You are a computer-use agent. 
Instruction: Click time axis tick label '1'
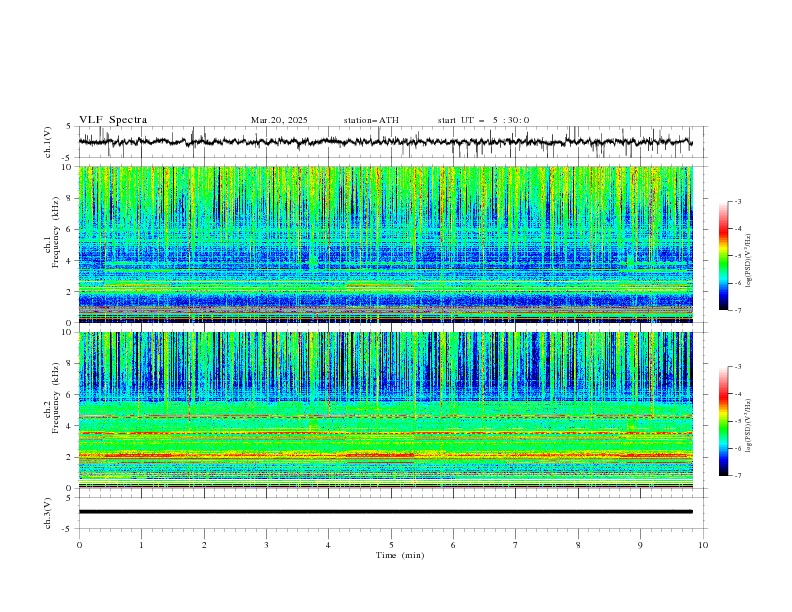click(x=141, y=545)
